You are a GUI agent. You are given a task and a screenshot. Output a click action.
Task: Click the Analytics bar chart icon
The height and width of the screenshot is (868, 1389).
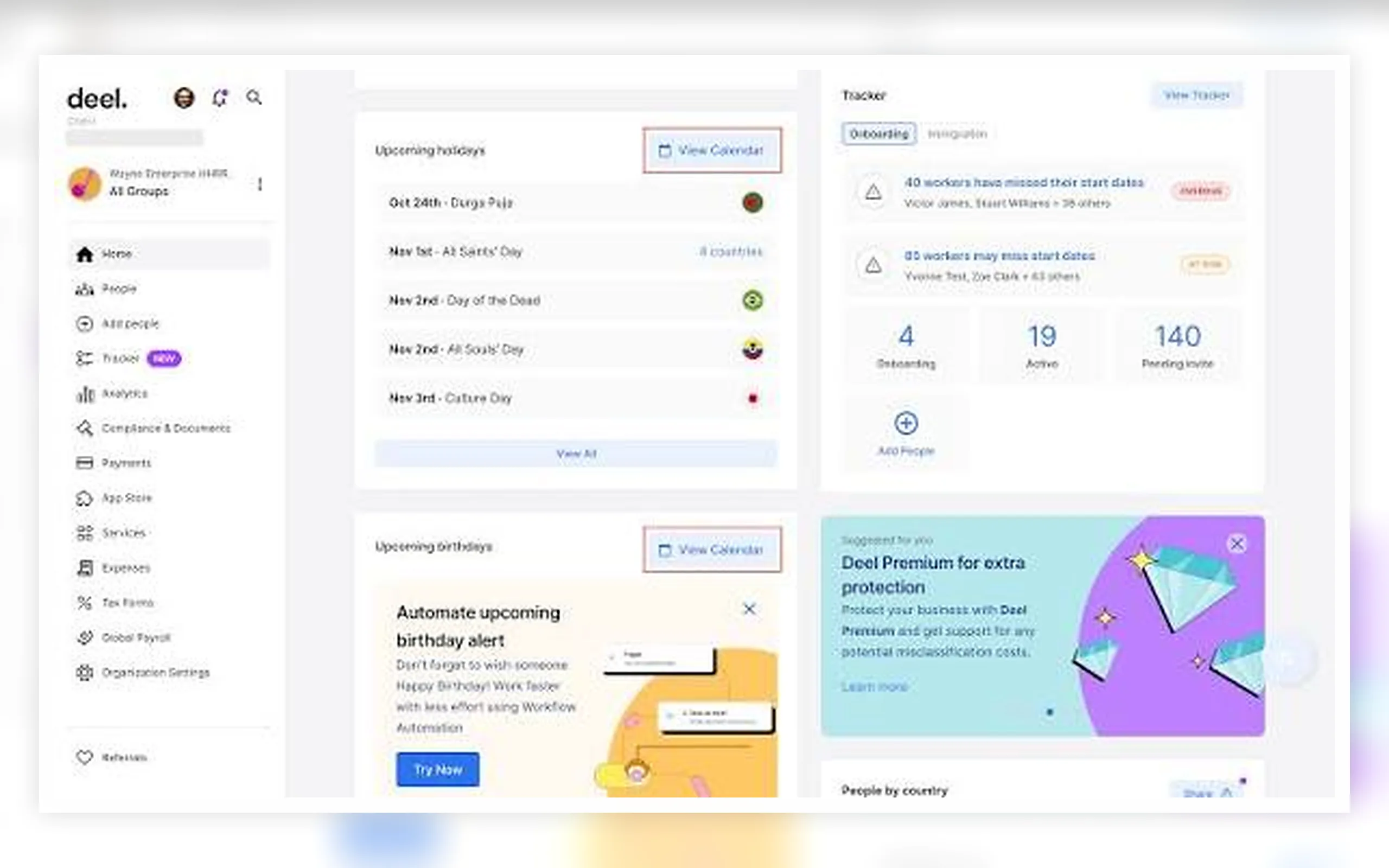pyautogui.click(x=85, y=394)
